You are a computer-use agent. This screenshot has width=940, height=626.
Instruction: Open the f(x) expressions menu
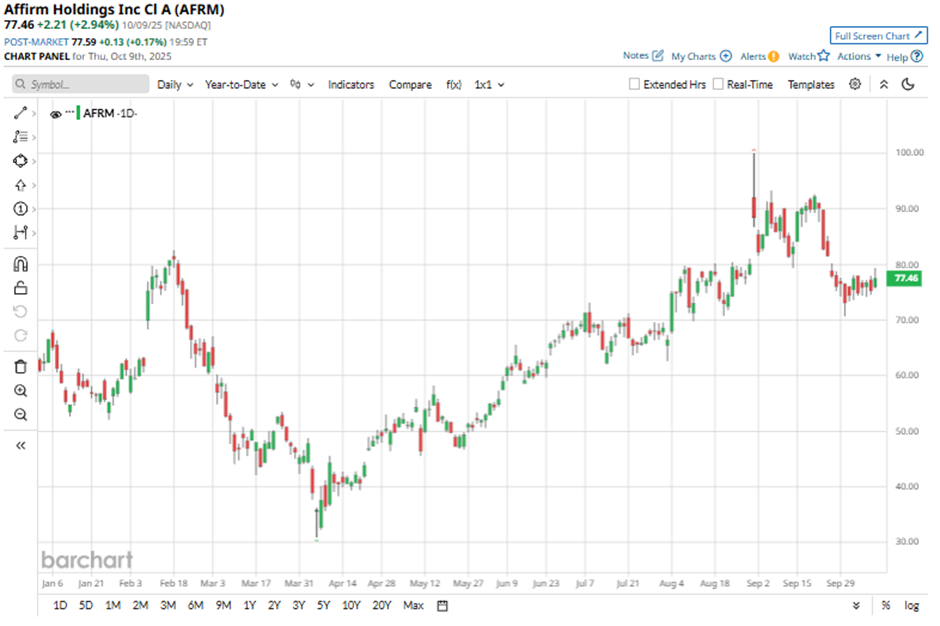coord(454,85)
